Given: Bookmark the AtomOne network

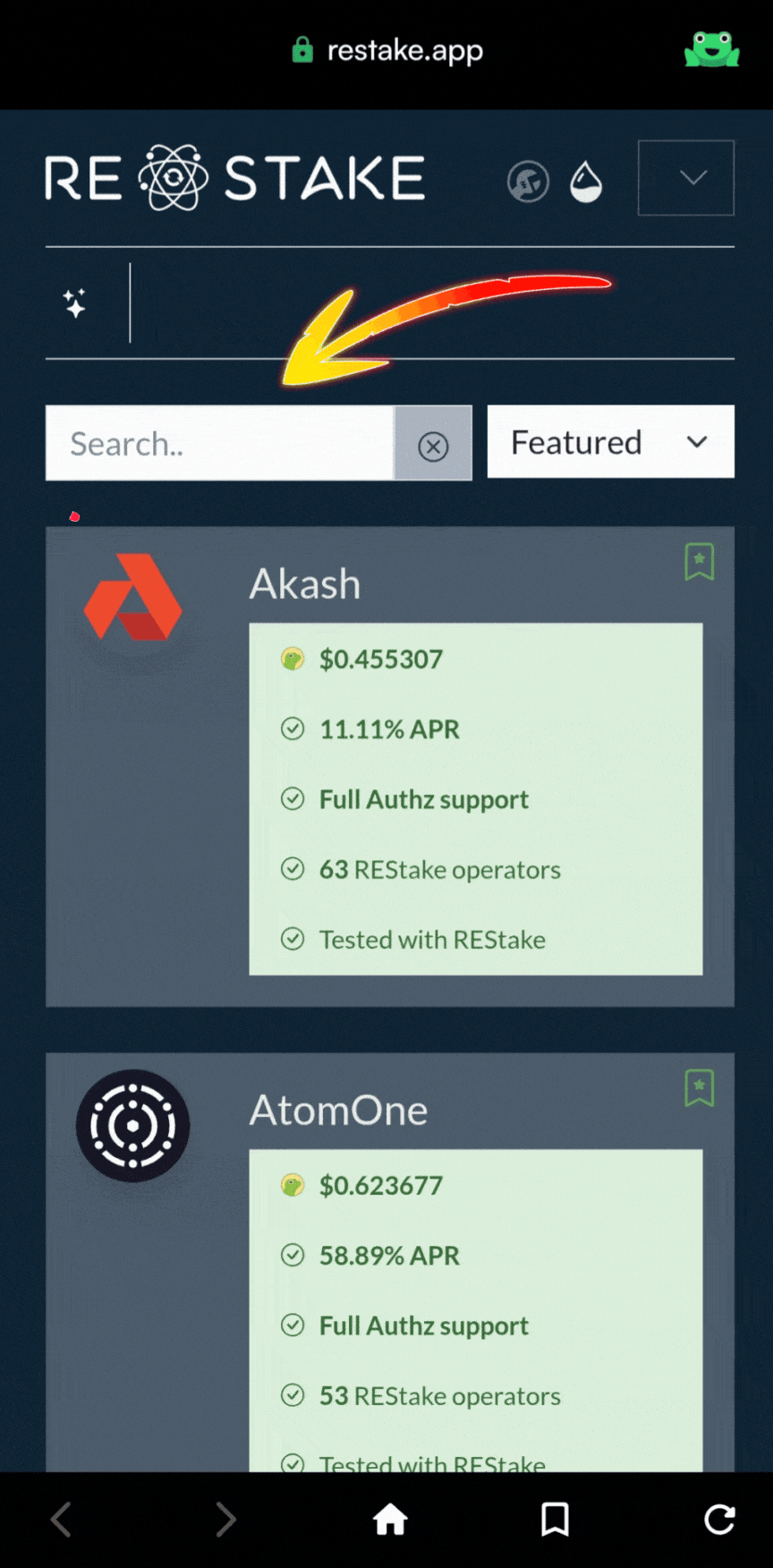Looking at the screenshot, I should (700, 1088).
